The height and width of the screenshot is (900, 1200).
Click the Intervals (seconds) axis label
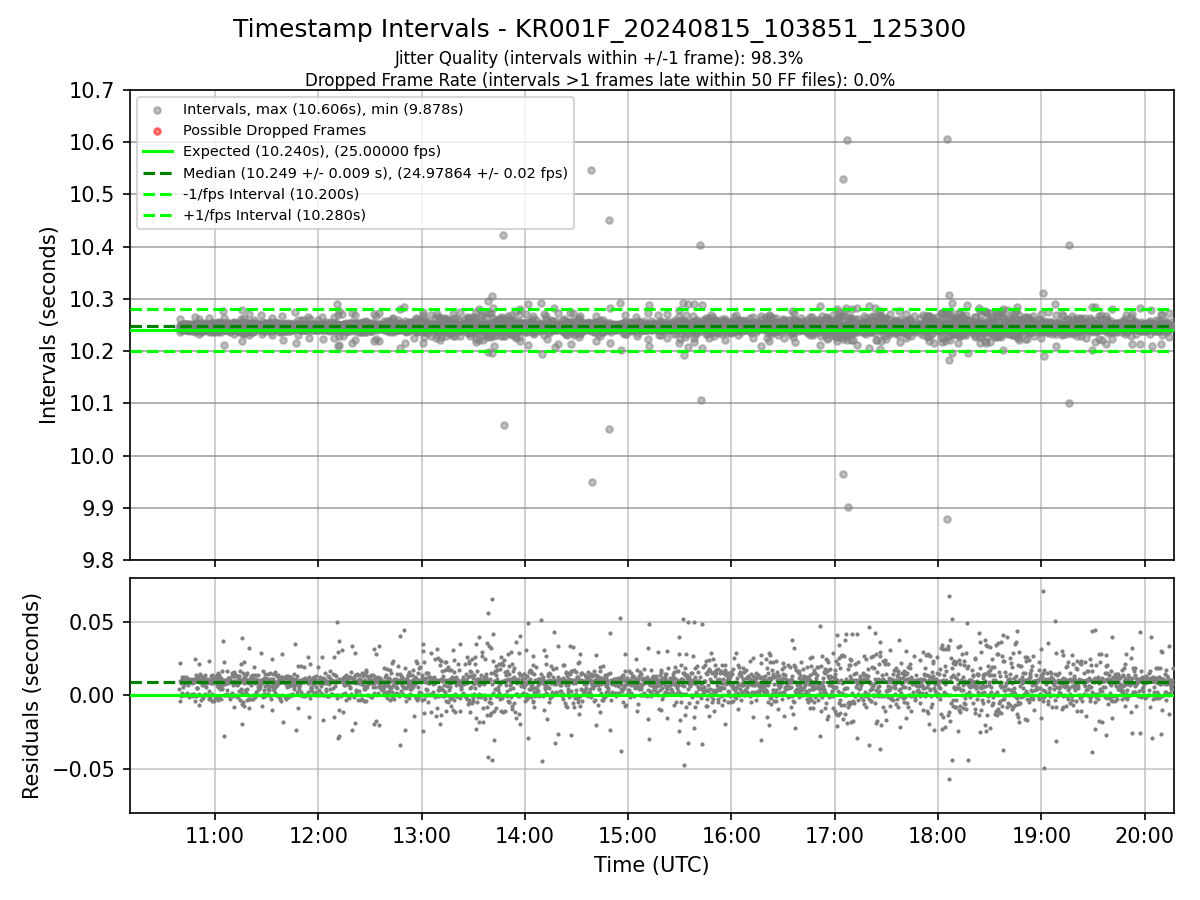coord(49,325)
